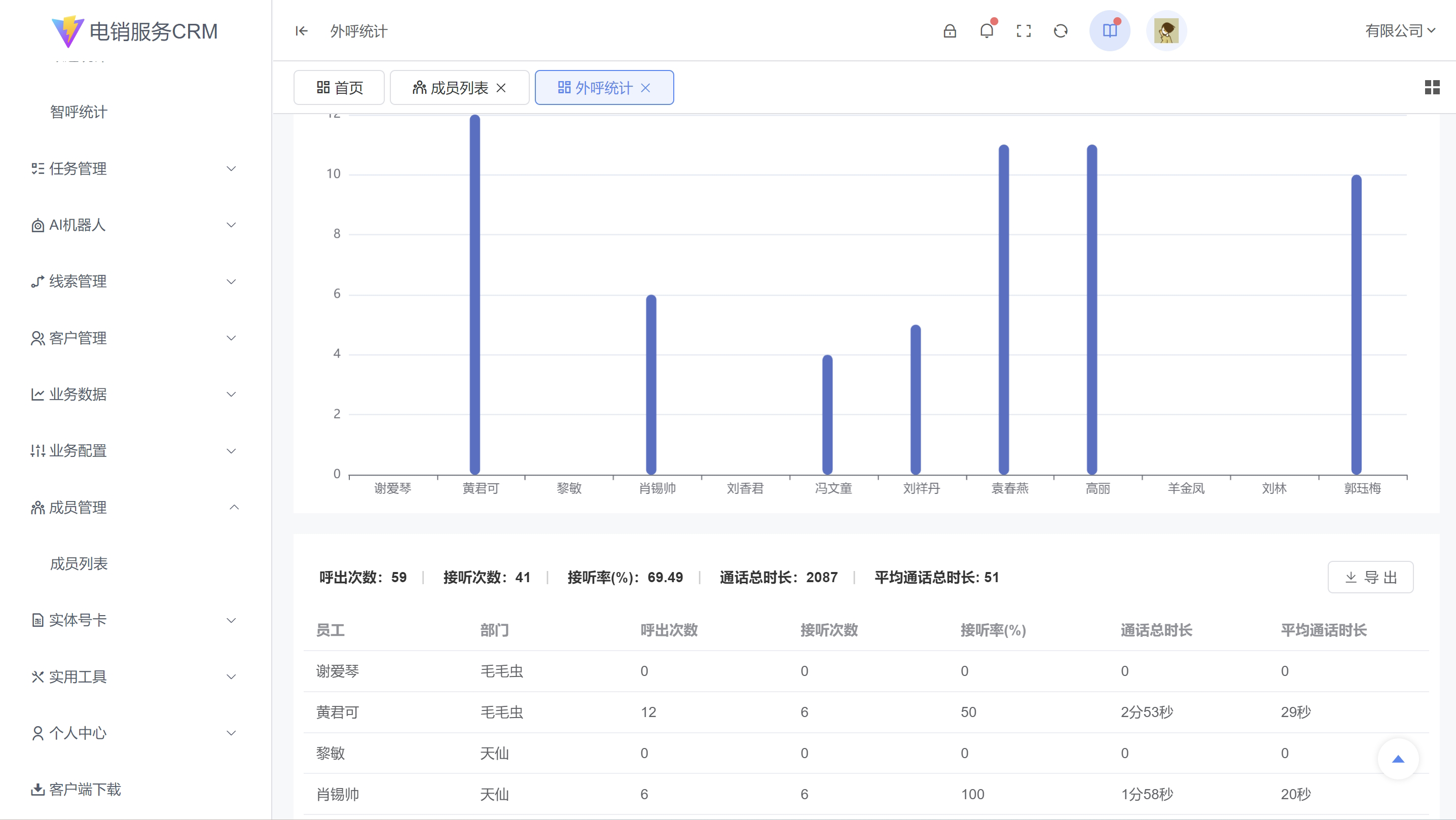Click the 实体号卡 SIM card icon
The width and height of the screenshot is (1456, 820).
[38, 620]
